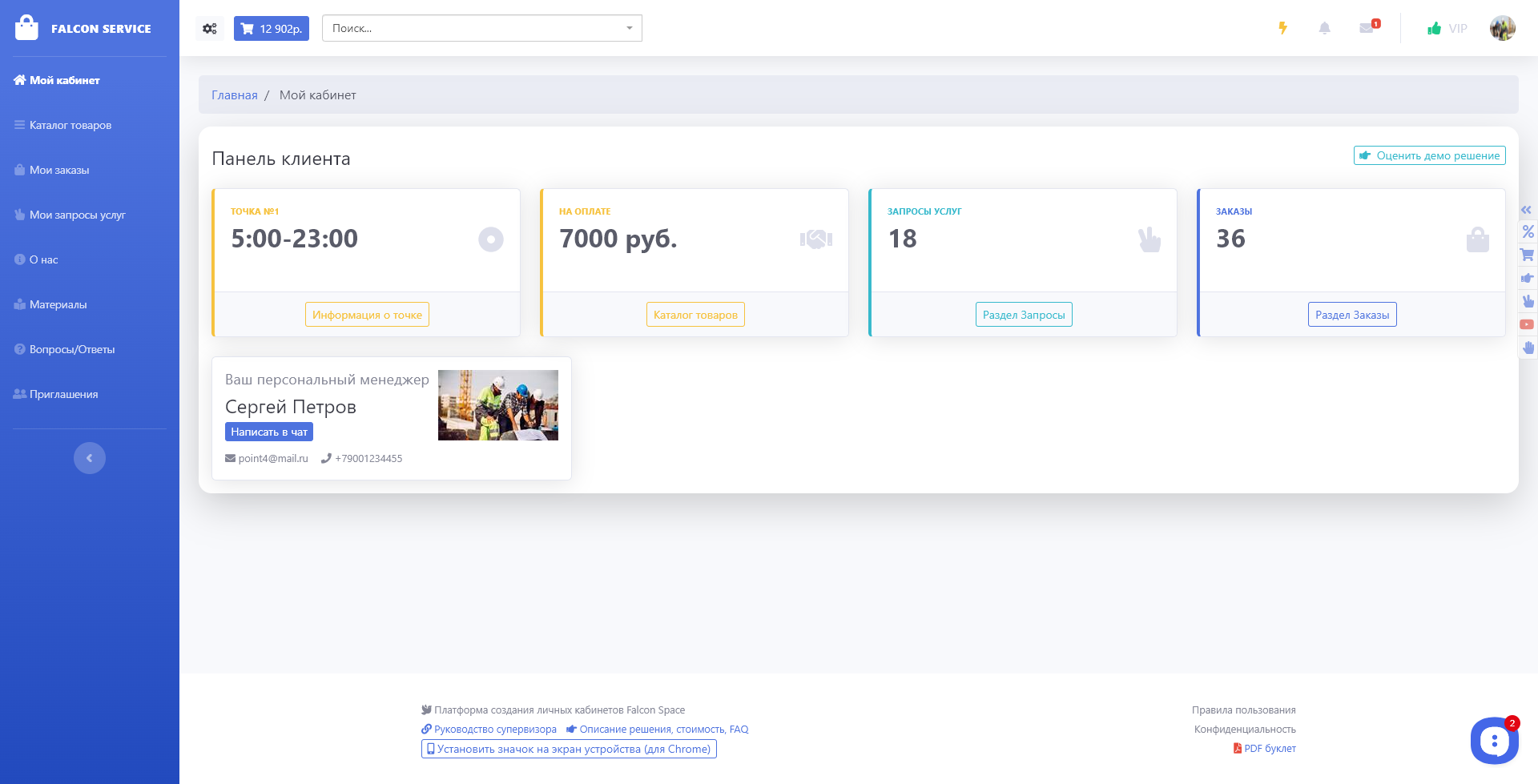Image resolution: width=1538 pixels, height=784 pixels.
Task: Click the VIP thumbs-up status
Action: (x=1447, y=29)
